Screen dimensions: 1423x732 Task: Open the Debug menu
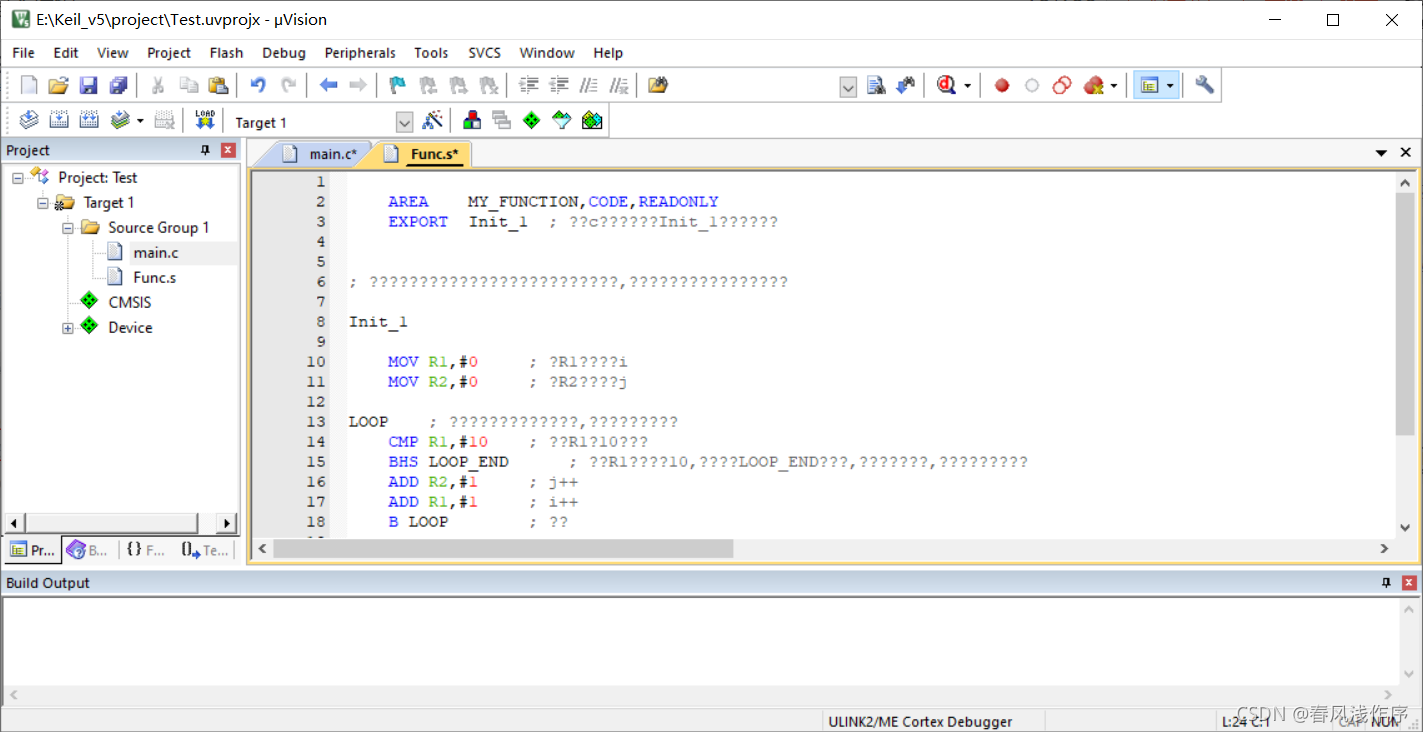pos(284,53)
